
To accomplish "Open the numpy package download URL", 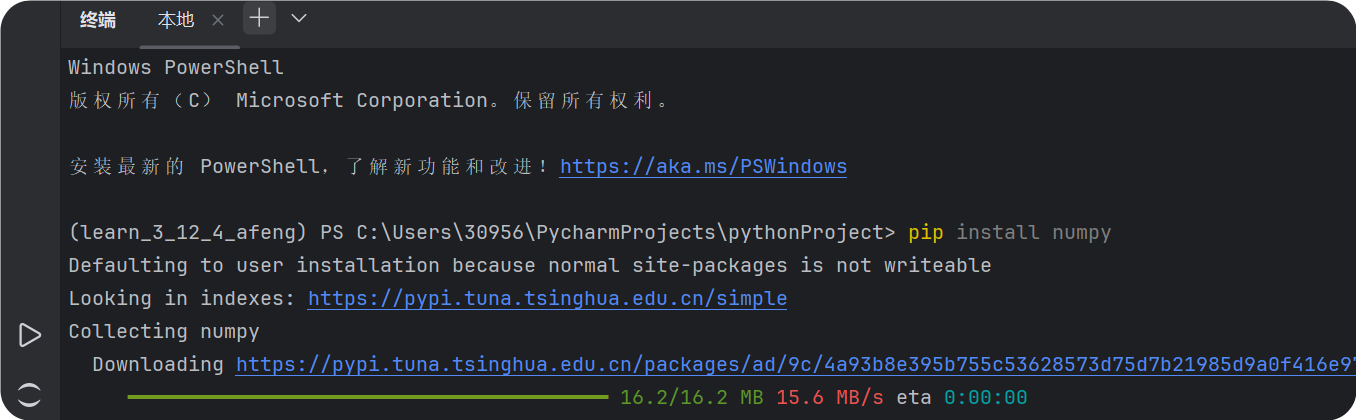I will point(795,364).
